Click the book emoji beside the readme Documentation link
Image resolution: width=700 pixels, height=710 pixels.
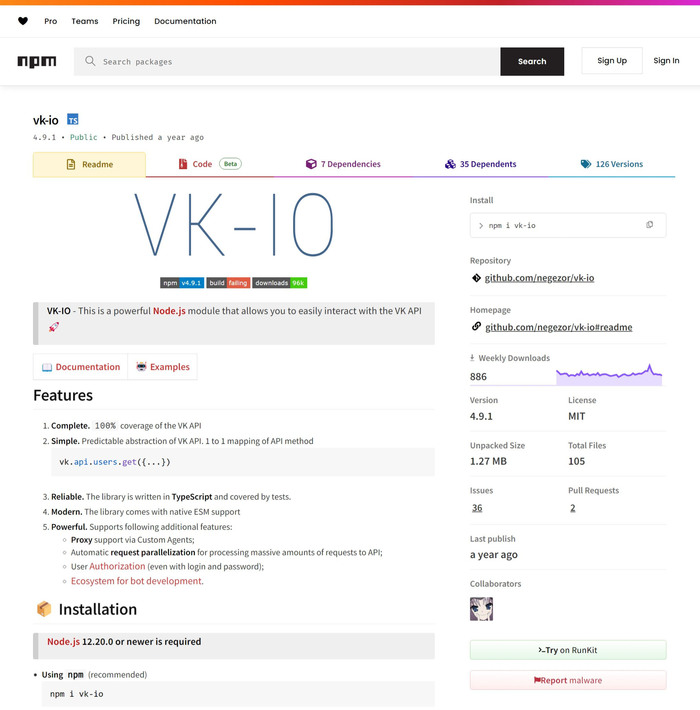[47, 367]
